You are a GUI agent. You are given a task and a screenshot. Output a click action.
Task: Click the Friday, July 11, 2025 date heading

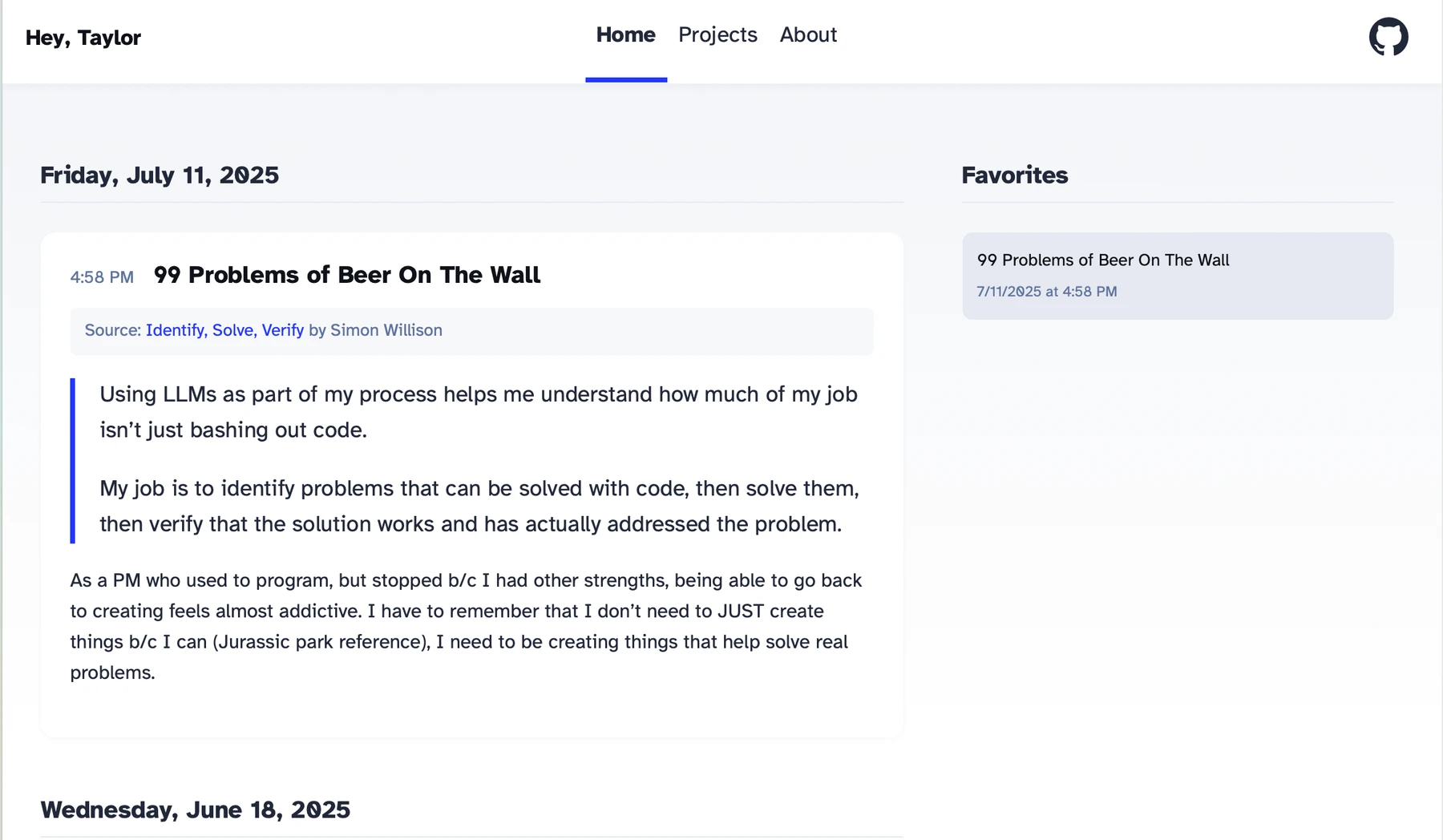(x=160, y=176)
